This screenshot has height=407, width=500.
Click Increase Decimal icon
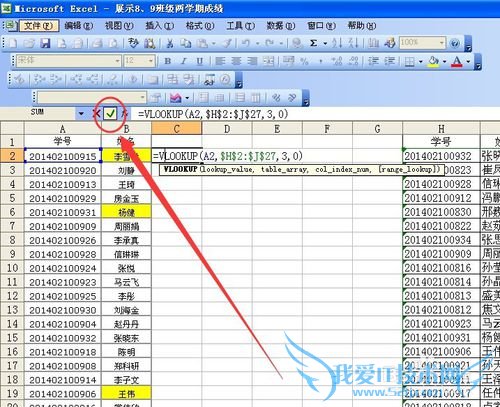tap(337, 61)
